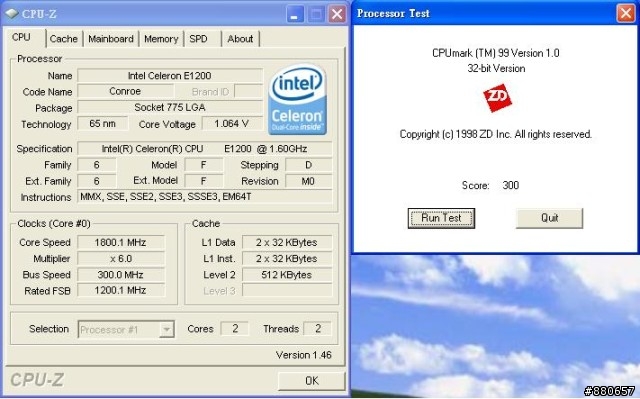Click the Ext. Model value field
640x399 pixels.
[x=204, y=181]
